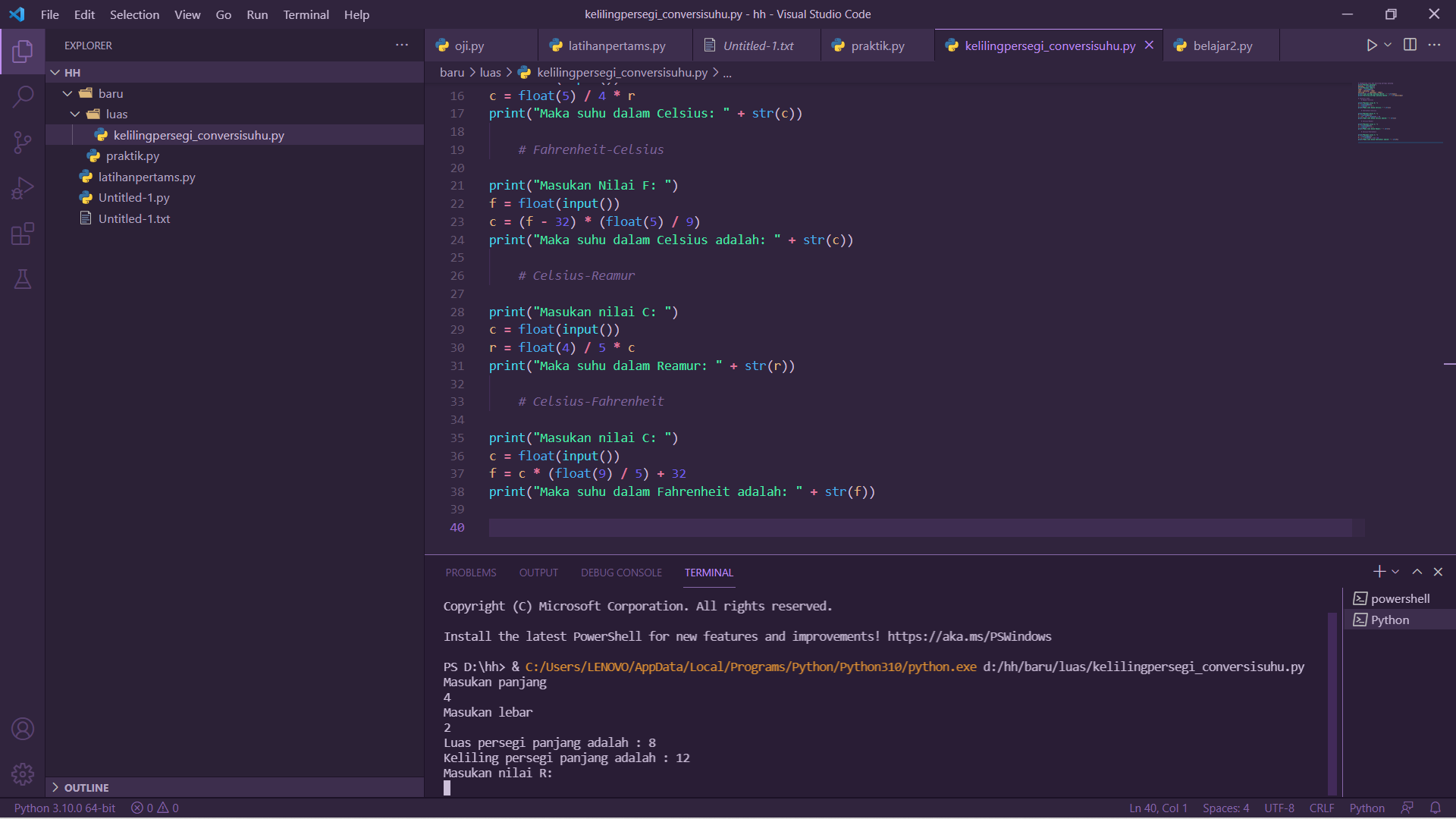Switch to the DEBUG CONSOLE panel tab
Image resolution: width=1456 pixels, height=819 pixels.
point(621,573)
